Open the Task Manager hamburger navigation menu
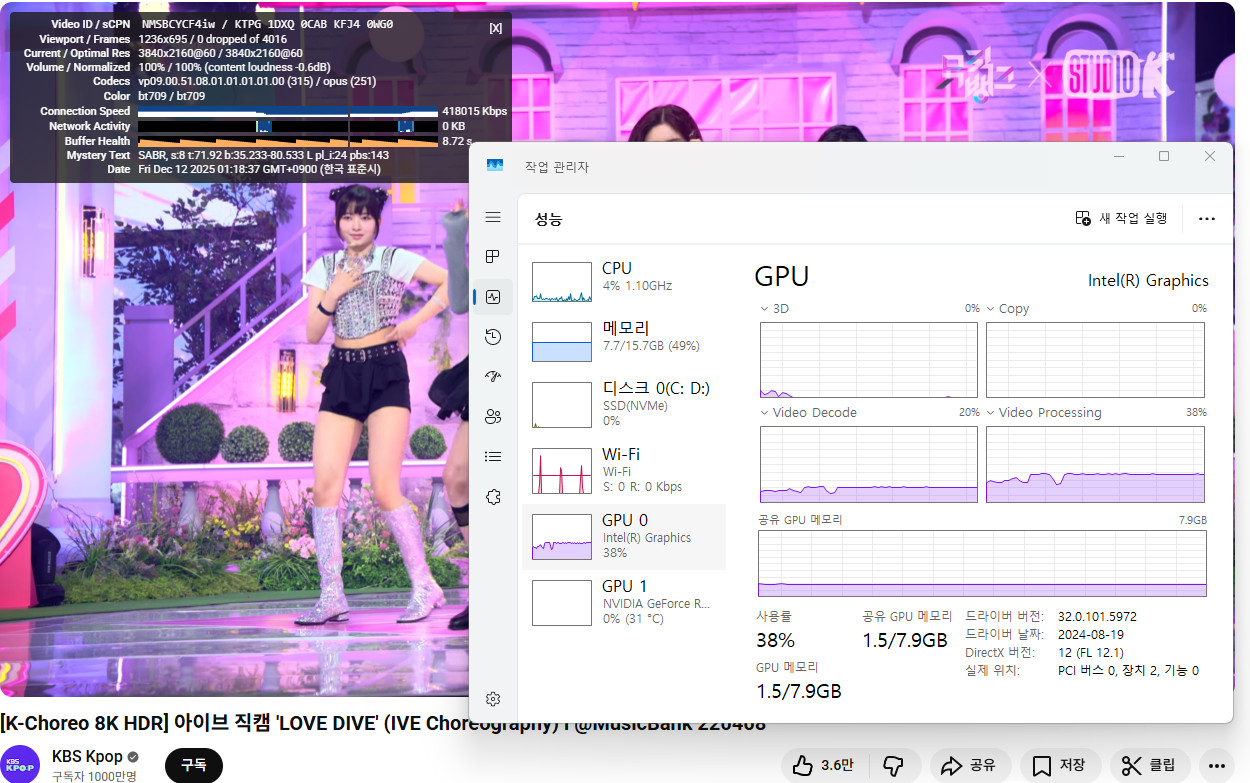Screen dimensions: 1250x783 (492, 217)
